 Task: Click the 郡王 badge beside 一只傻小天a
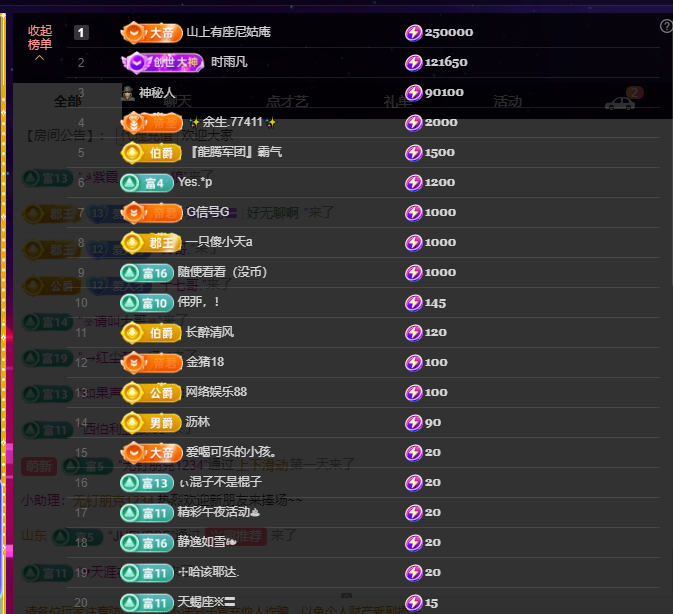click(x=151, y=243)
